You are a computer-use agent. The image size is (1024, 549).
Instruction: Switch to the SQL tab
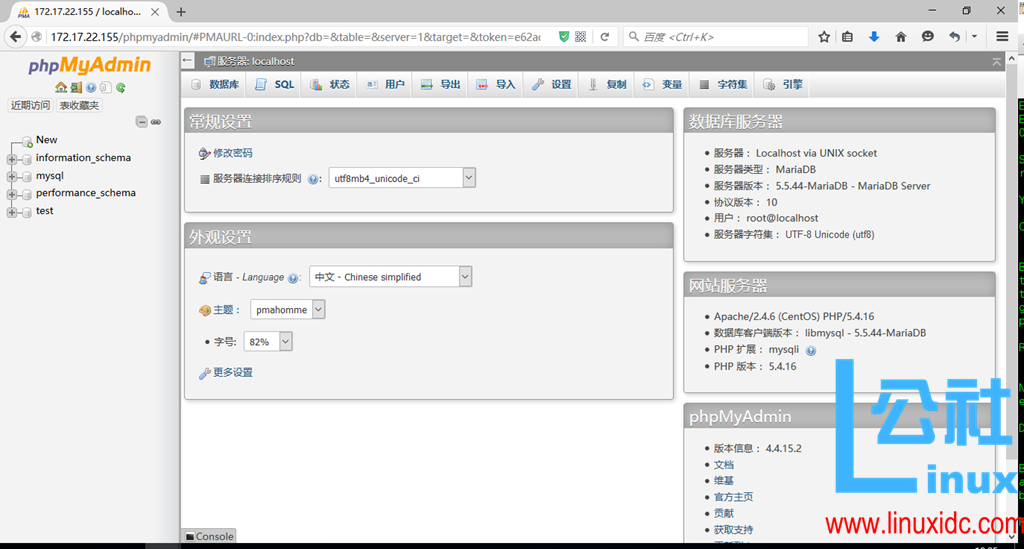(275, 84)
